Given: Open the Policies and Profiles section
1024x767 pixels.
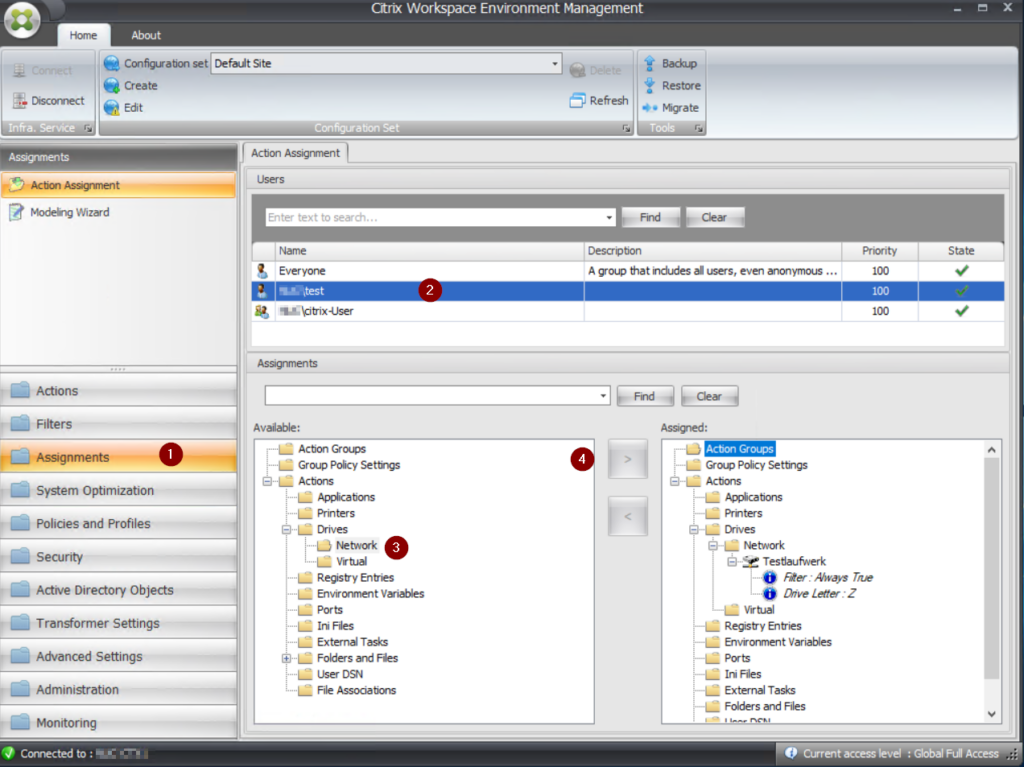Looking at the screenshot, I should tap(118, 524).
